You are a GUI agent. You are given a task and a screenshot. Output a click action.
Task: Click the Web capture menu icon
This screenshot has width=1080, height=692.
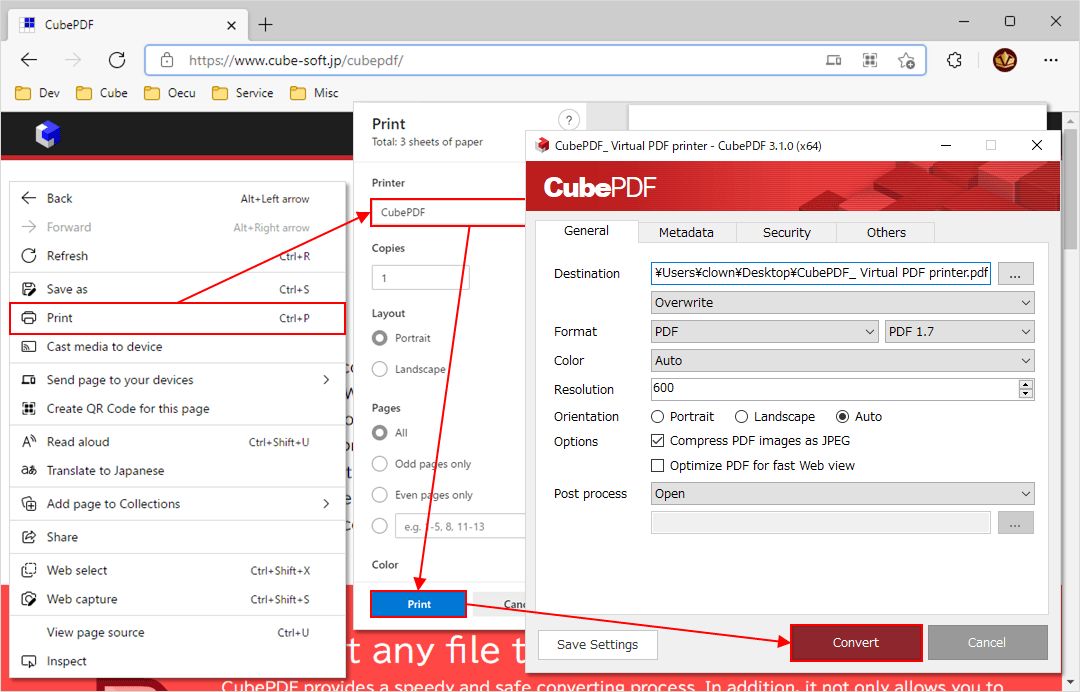click(30, 599)
